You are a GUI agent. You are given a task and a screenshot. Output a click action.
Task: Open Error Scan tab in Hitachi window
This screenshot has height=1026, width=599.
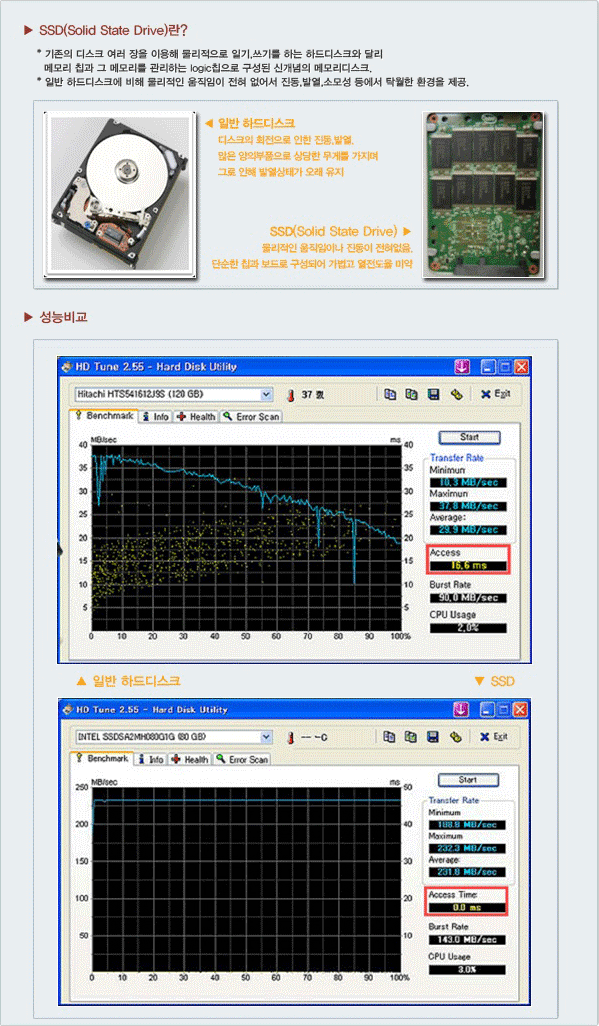pos(251,417)
